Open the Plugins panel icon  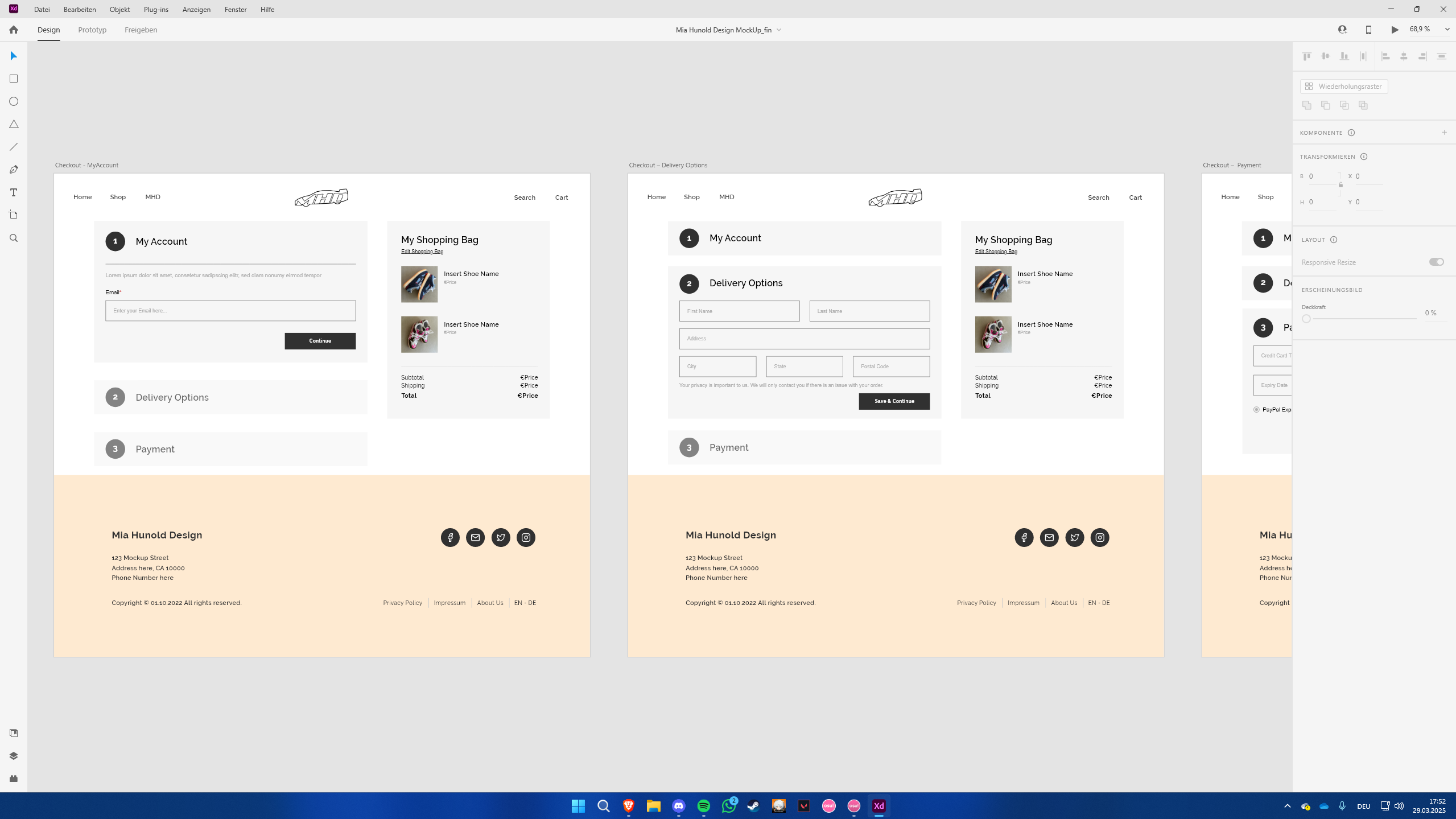coord(14,779)
